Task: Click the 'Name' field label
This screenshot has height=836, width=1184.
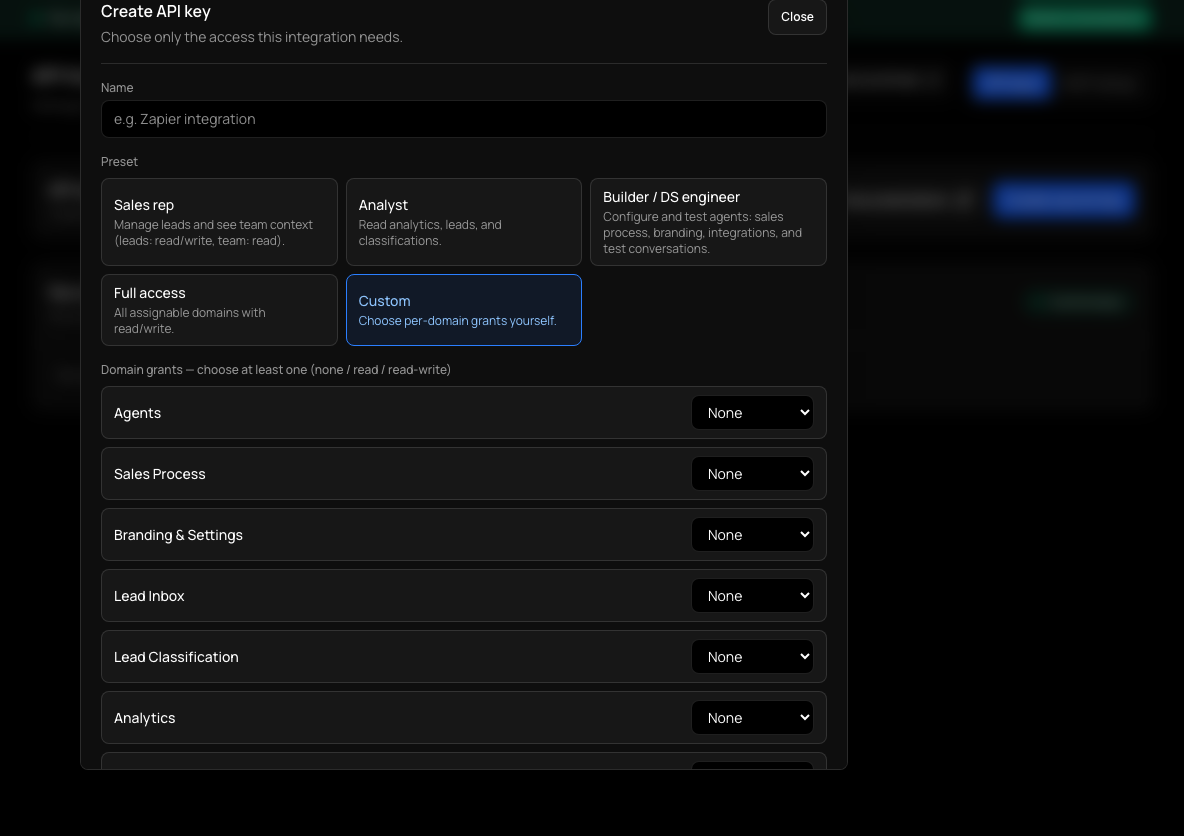Action: pos(117,88)
